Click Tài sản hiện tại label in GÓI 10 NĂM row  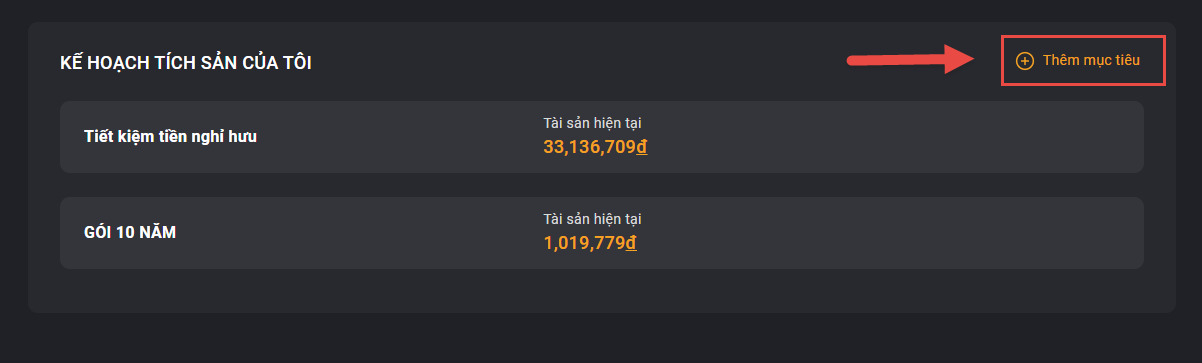coord(592,219)
